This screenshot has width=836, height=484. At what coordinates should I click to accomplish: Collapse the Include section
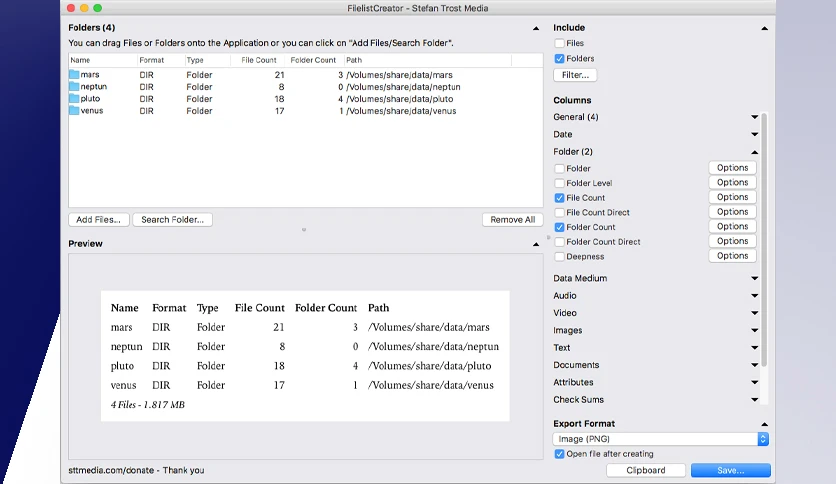click(765, 28)
